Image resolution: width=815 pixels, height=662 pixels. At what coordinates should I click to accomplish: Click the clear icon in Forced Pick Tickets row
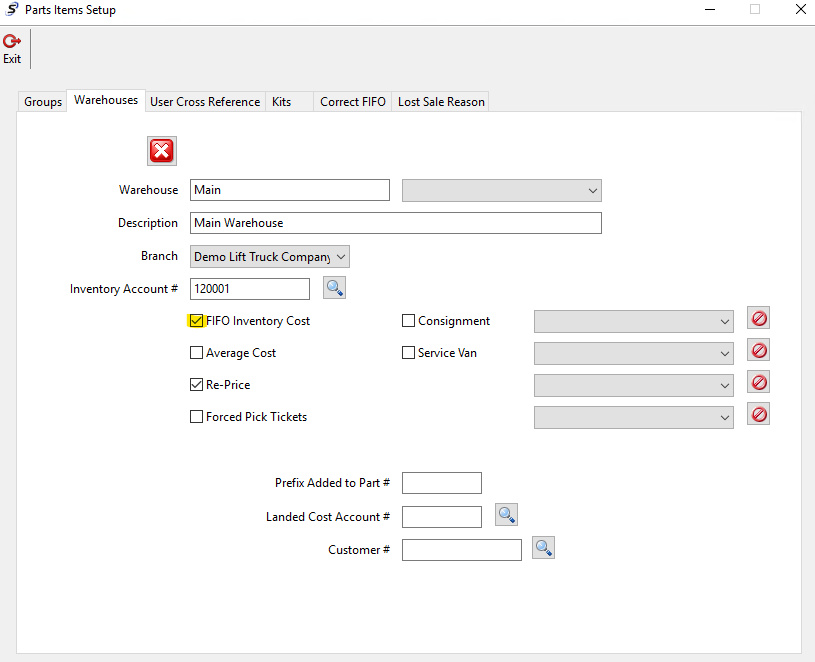point(758,415)
